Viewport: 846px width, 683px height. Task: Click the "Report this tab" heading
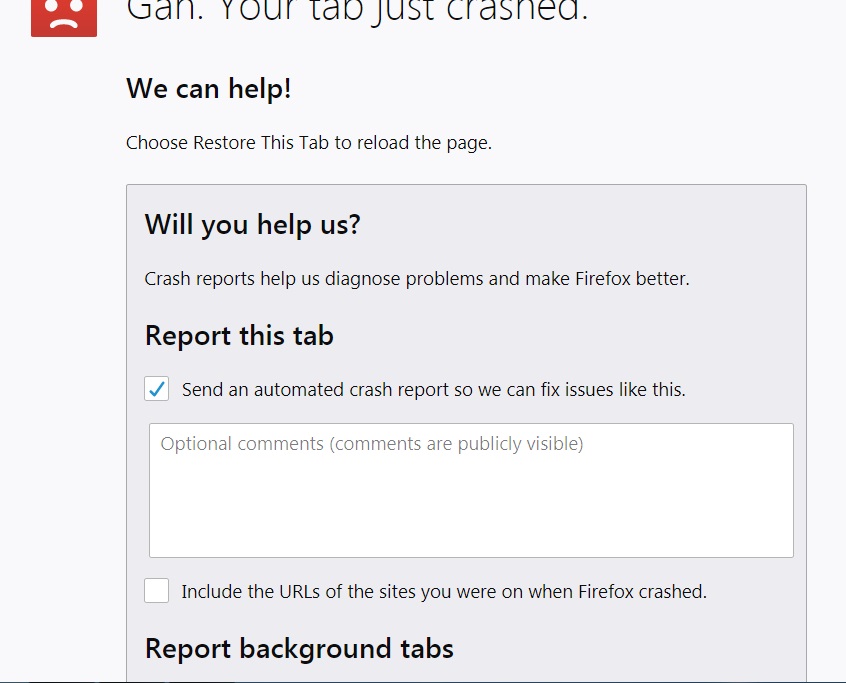pyautogui.click(x=239, y=335)
